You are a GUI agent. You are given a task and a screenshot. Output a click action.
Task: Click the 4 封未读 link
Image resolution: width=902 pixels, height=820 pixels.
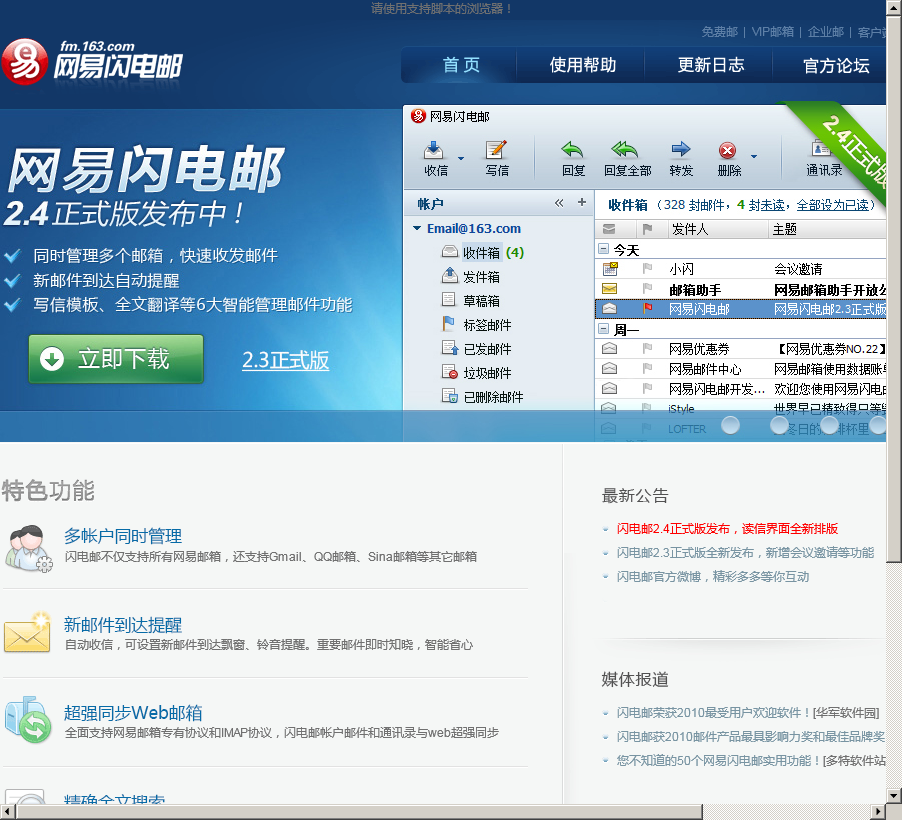[760, 205]
